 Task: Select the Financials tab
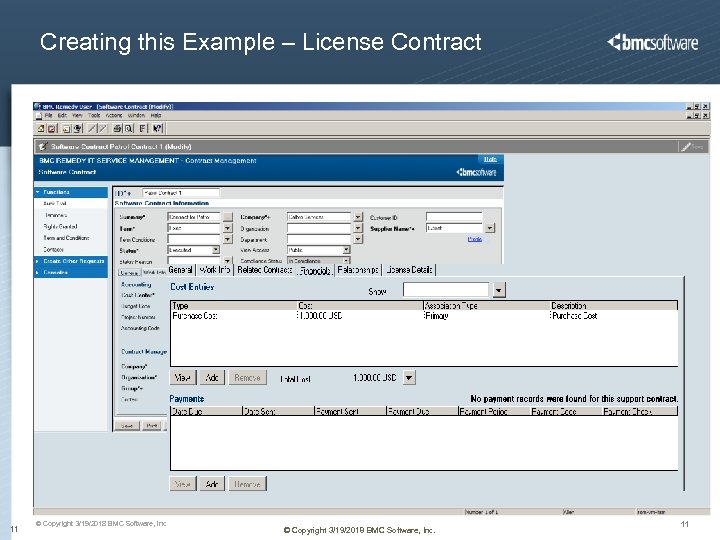315,271
